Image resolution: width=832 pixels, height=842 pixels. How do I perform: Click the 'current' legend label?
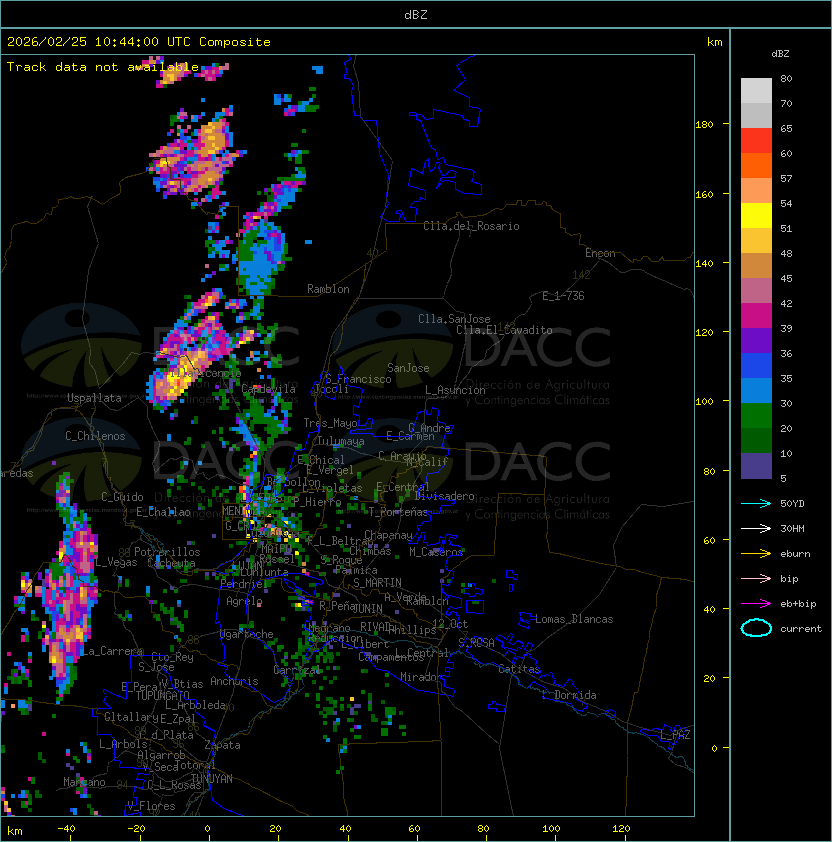click(x=801, y=629)
